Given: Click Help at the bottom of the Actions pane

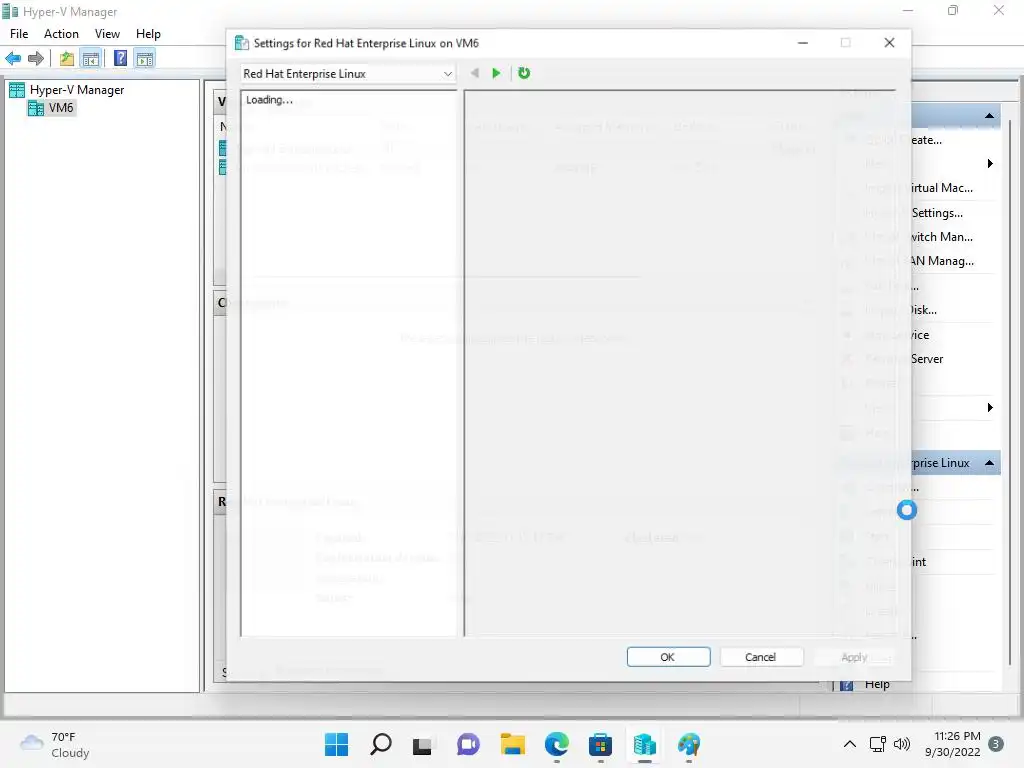Looking at the screenshot, I should point(877,684).
